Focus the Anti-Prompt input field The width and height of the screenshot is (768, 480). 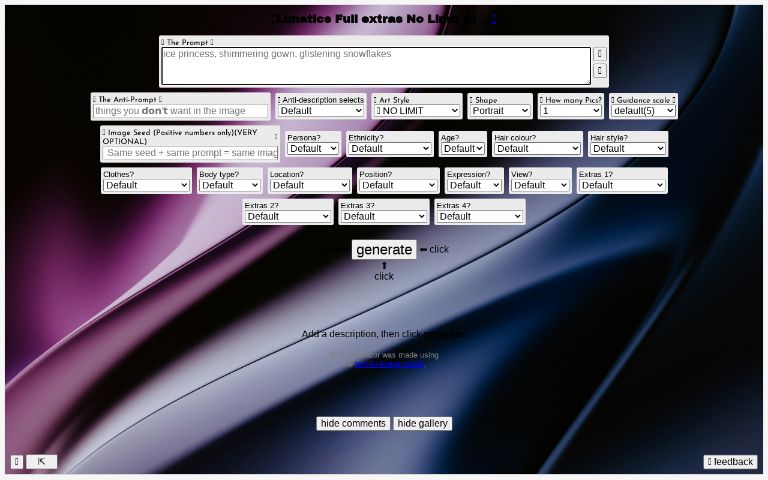pos(181,111)
